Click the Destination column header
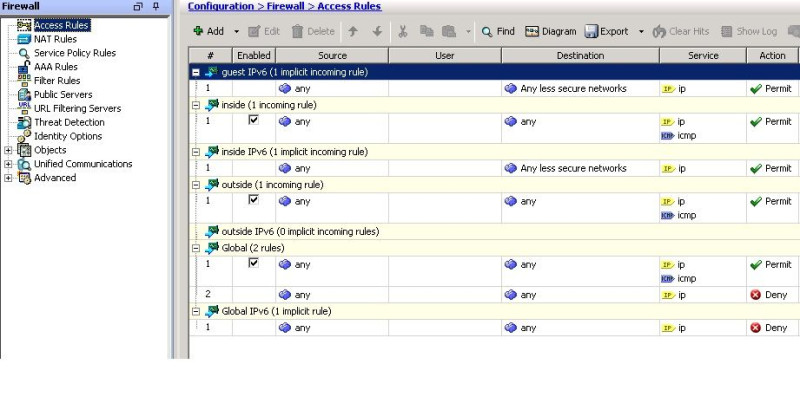 580,56
